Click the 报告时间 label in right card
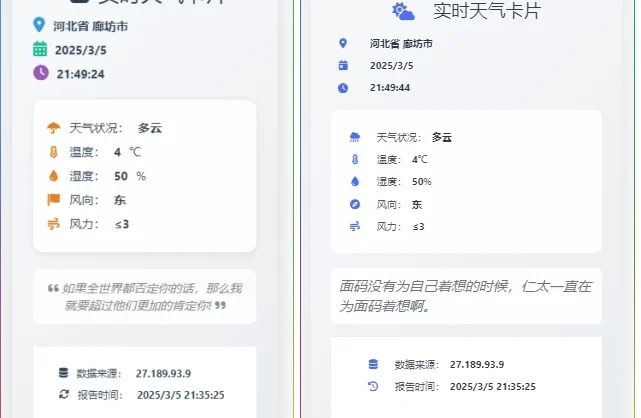 point(417,386)
